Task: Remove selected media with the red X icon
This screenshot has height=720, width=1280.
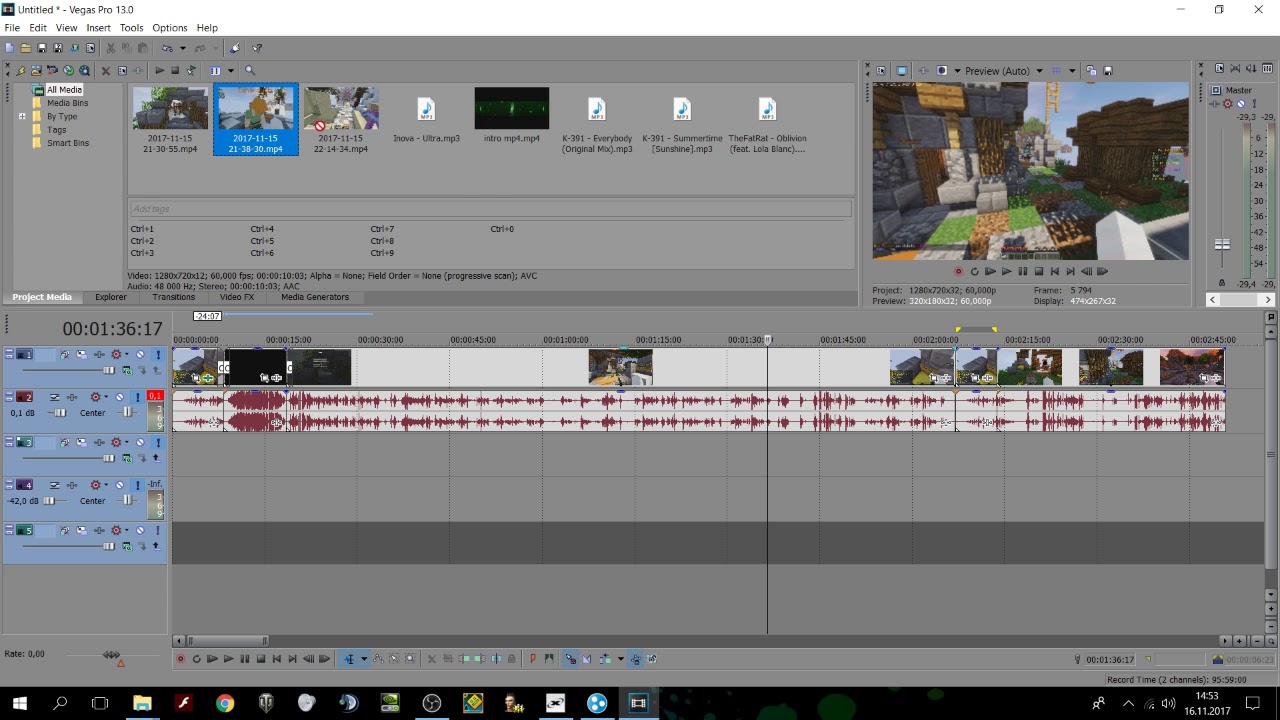Action: 106,71
